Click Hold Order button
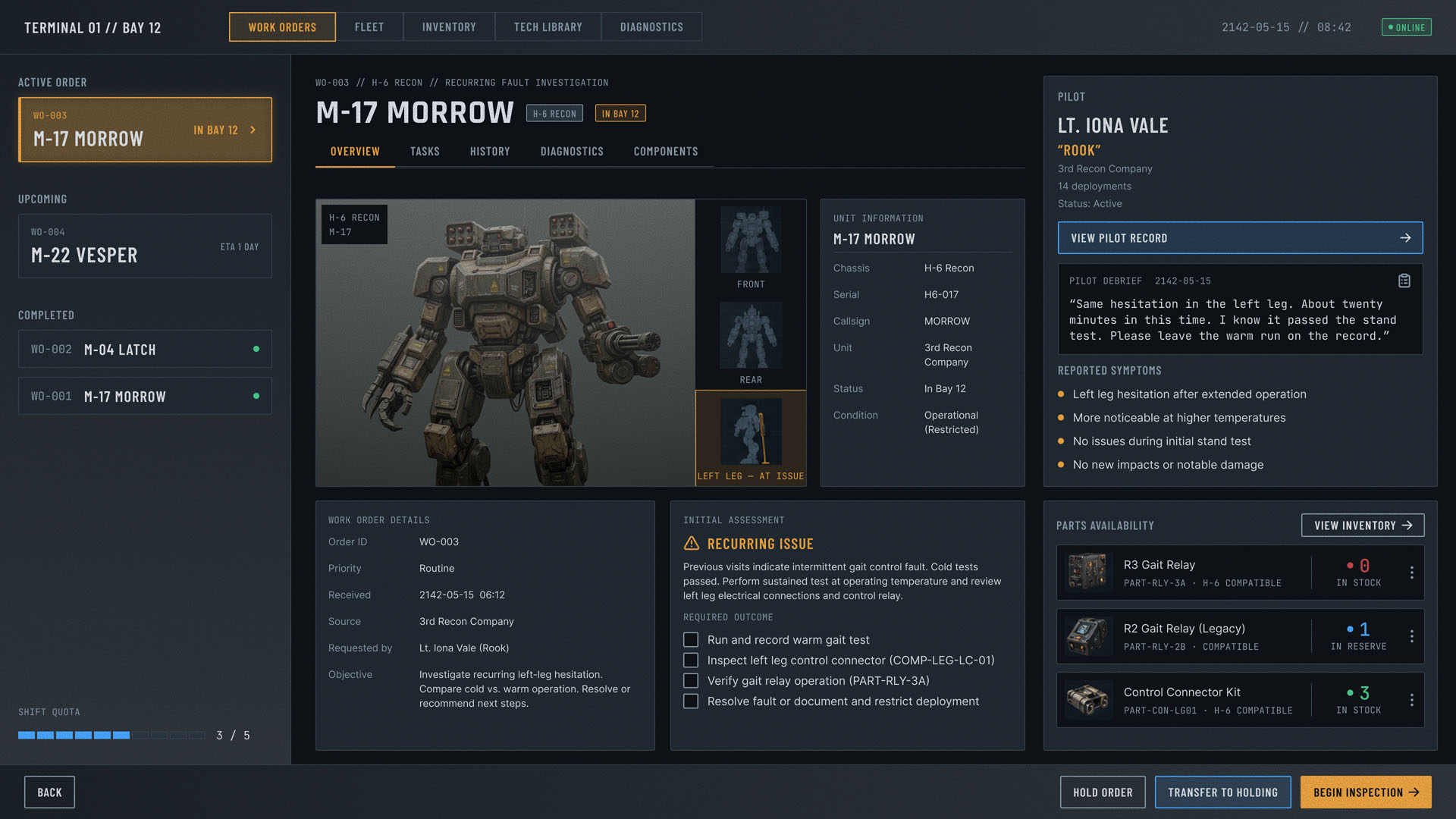 pyautogui.click(x=1103, y=792)
